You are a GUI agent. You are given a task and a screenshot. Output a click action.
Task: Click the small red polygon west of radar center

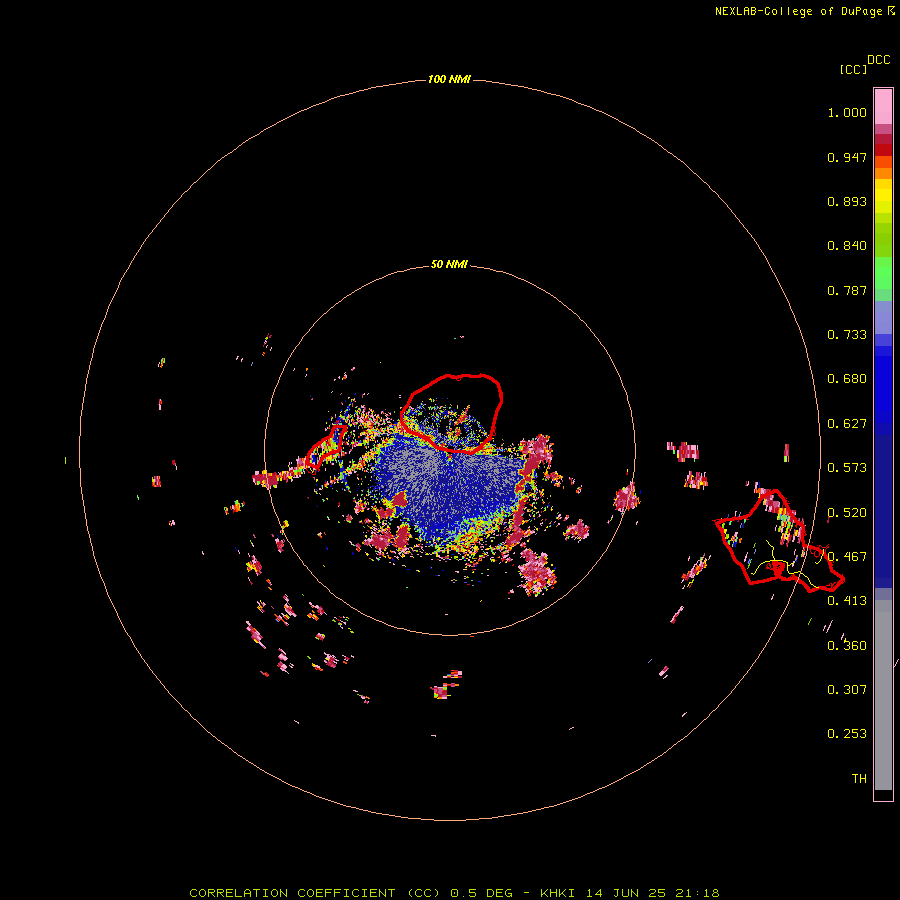[326, 446]
